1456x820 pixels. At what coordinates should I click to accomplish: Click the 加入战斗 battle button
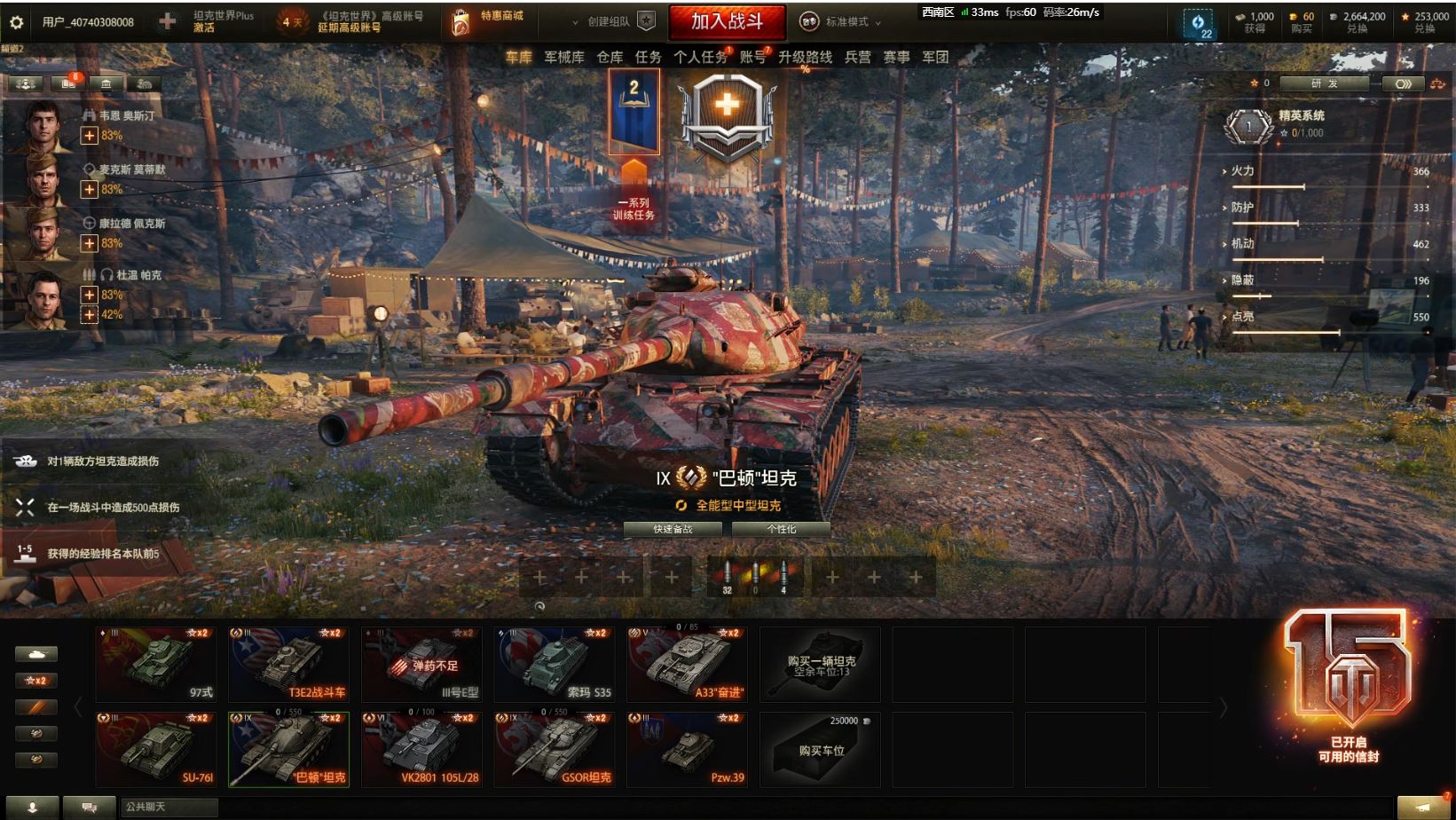(727, 21)
